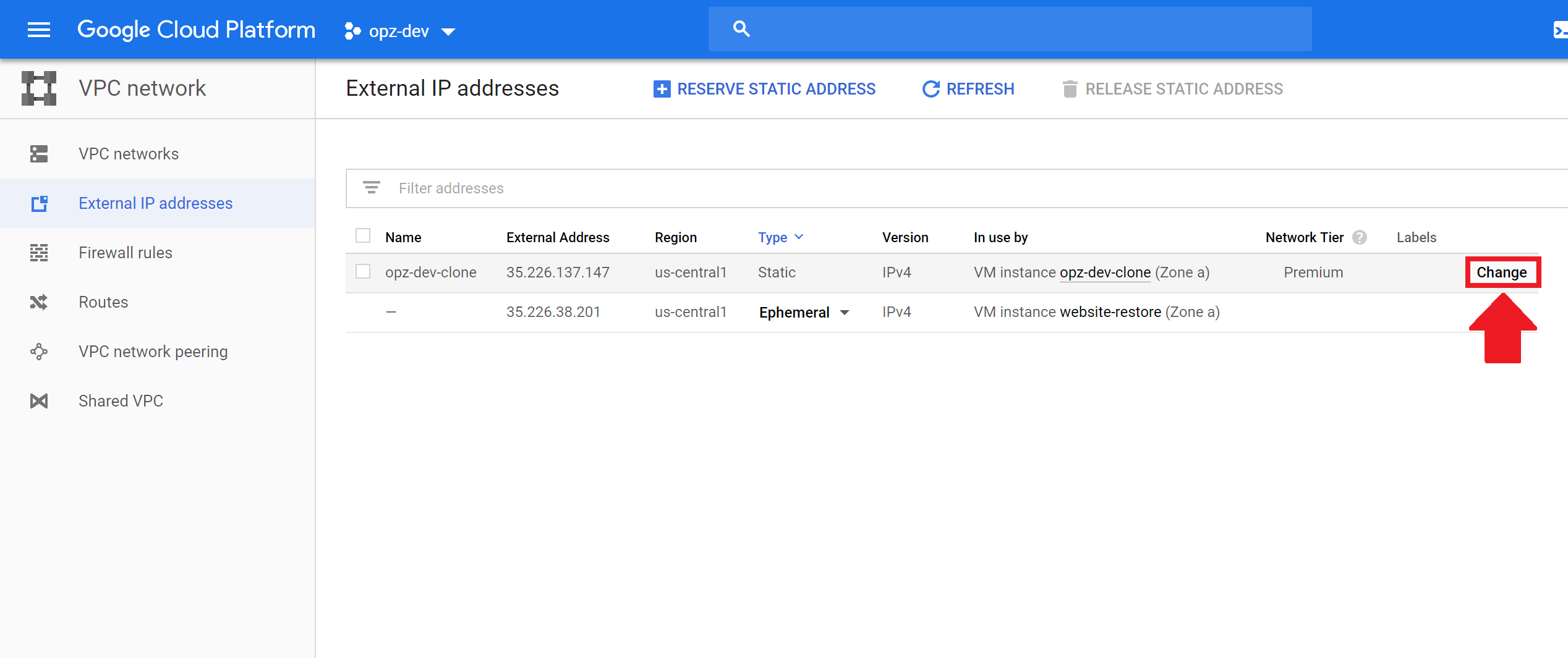1568x658 pixels.
Task: Click the Premium network tier cell
Action: (1313, 272)
